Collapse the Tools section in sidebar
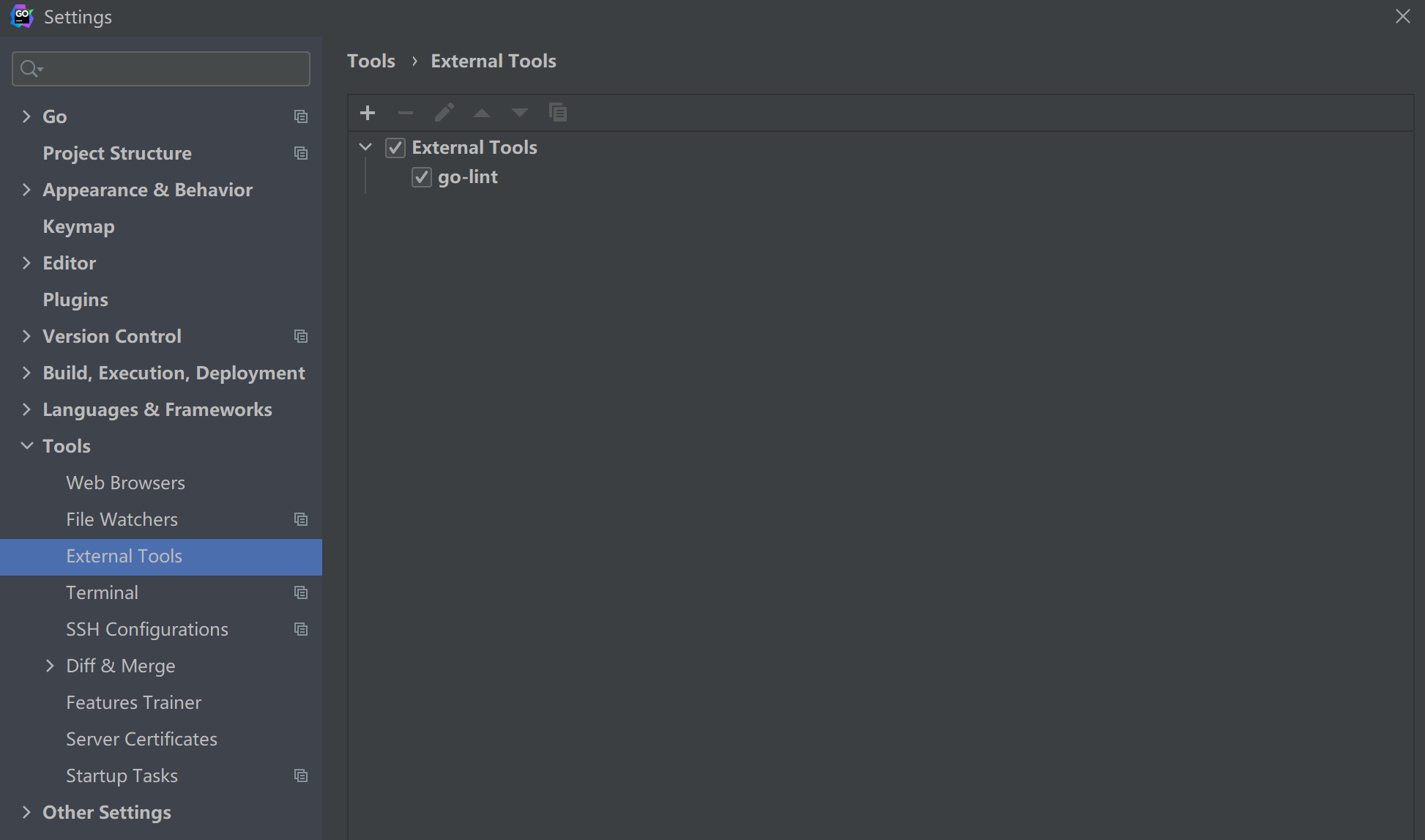This screenshot has width=1425, height=840. click(27, 446)
